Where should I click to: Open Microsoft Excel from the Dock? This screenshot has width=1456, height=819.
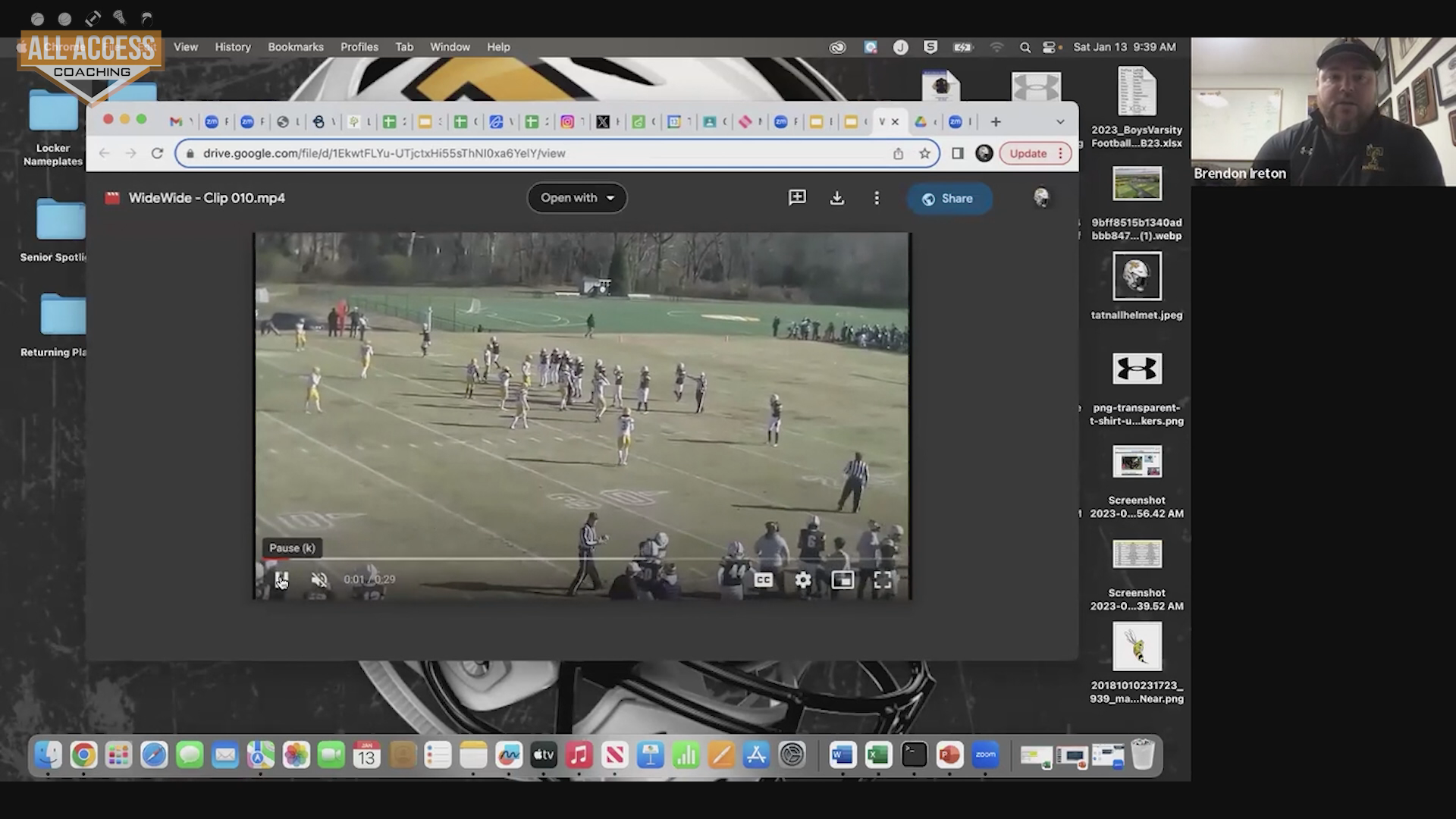tap(878, 755)
